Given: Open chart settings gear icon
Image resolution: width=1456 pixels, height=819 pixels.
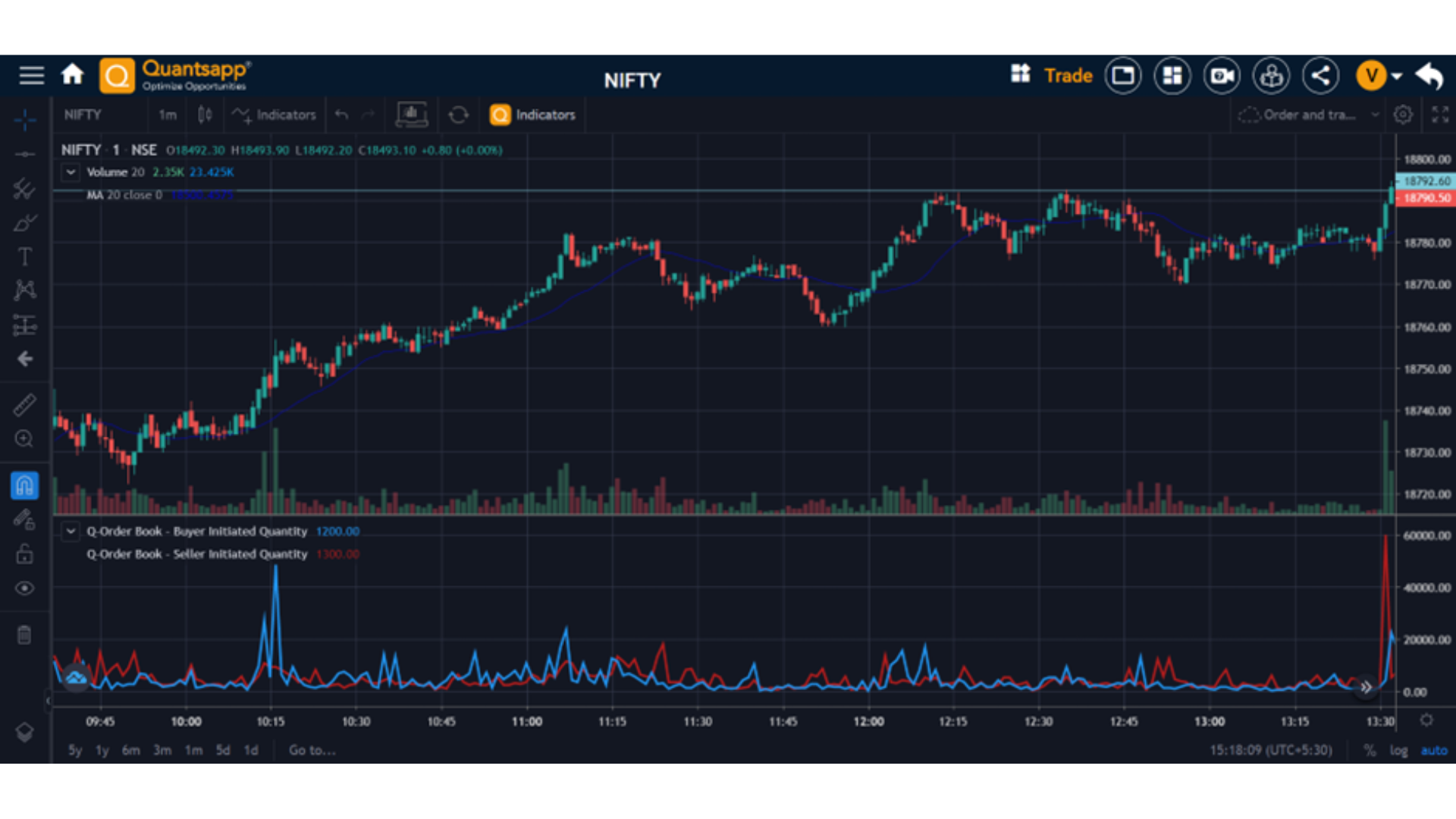Looking at the screenshot, I should pyautogui.click(x=1403, y=115).
